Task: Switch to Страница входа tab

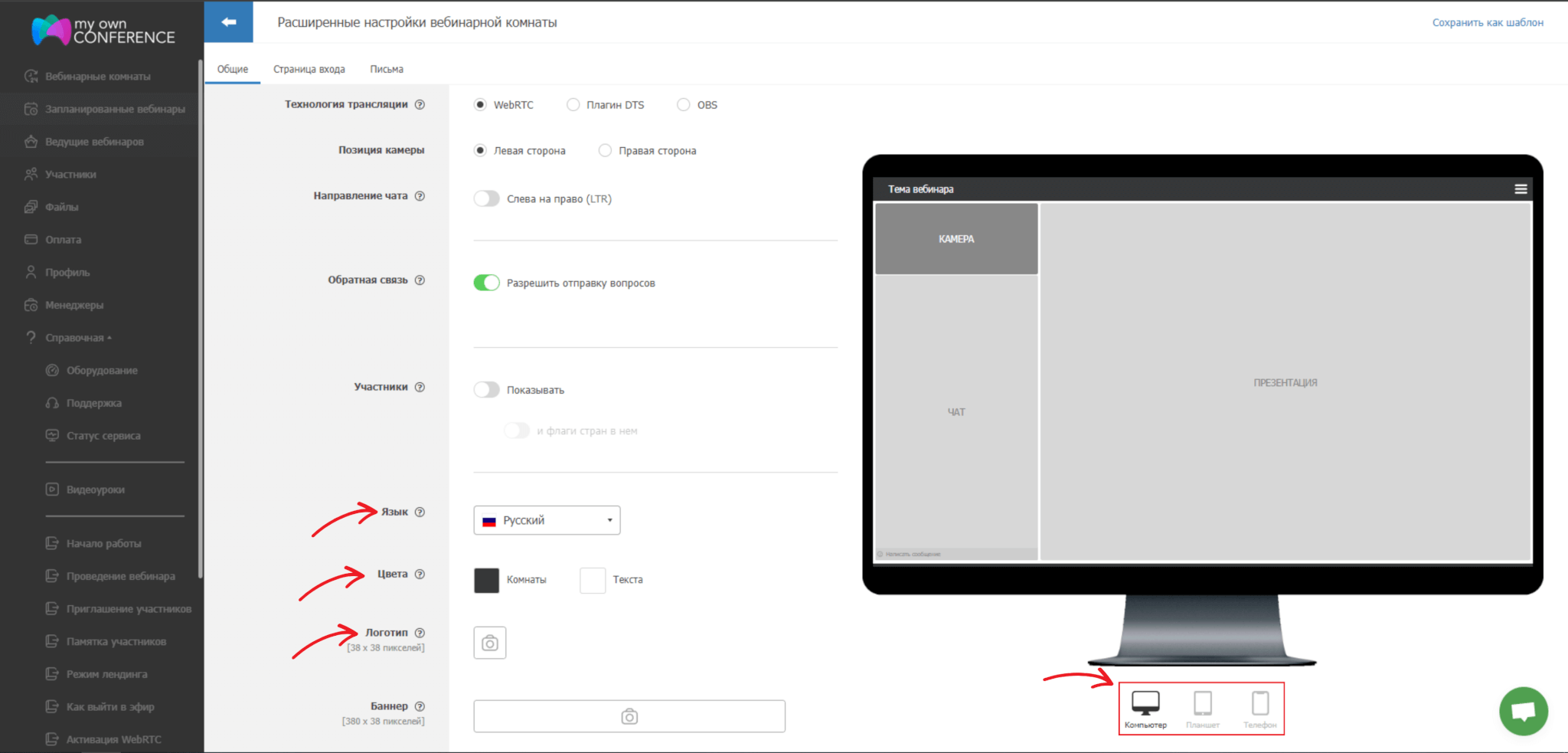Action: (309, 69)
